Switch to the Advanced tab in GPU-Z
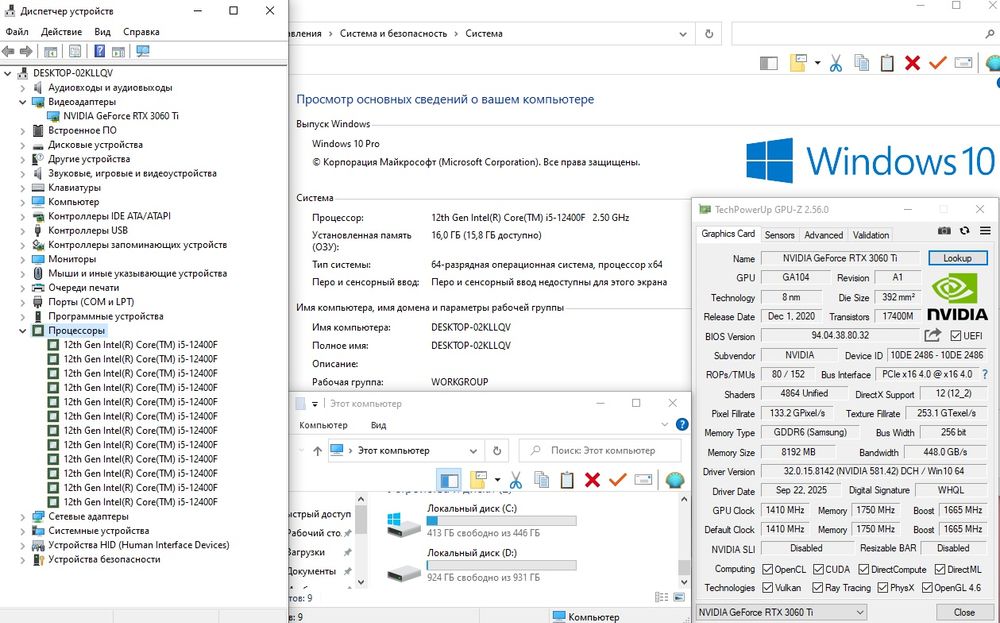Screen dimensions: 1000x623 [823, 235]
